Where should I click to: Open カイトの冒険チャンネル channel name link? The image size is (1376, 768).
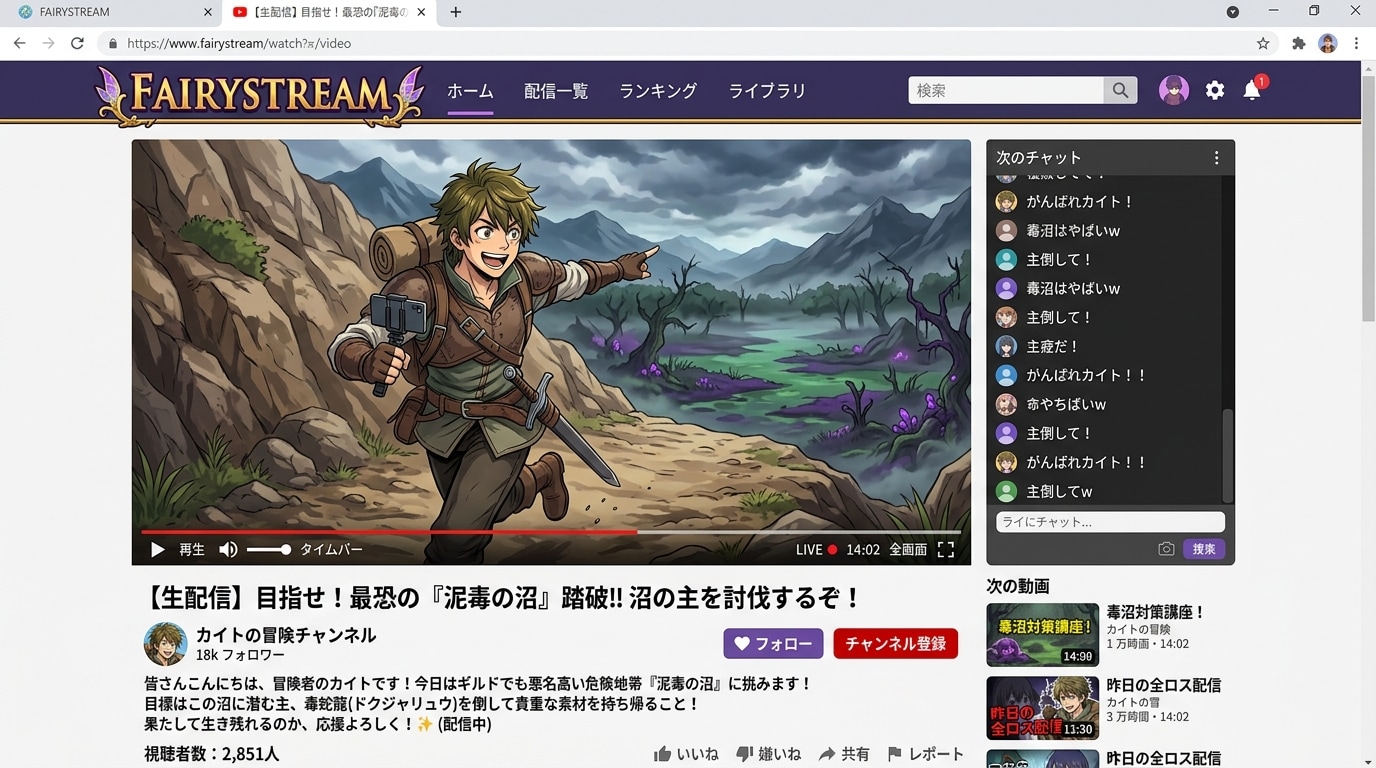[x=286, y=635]
